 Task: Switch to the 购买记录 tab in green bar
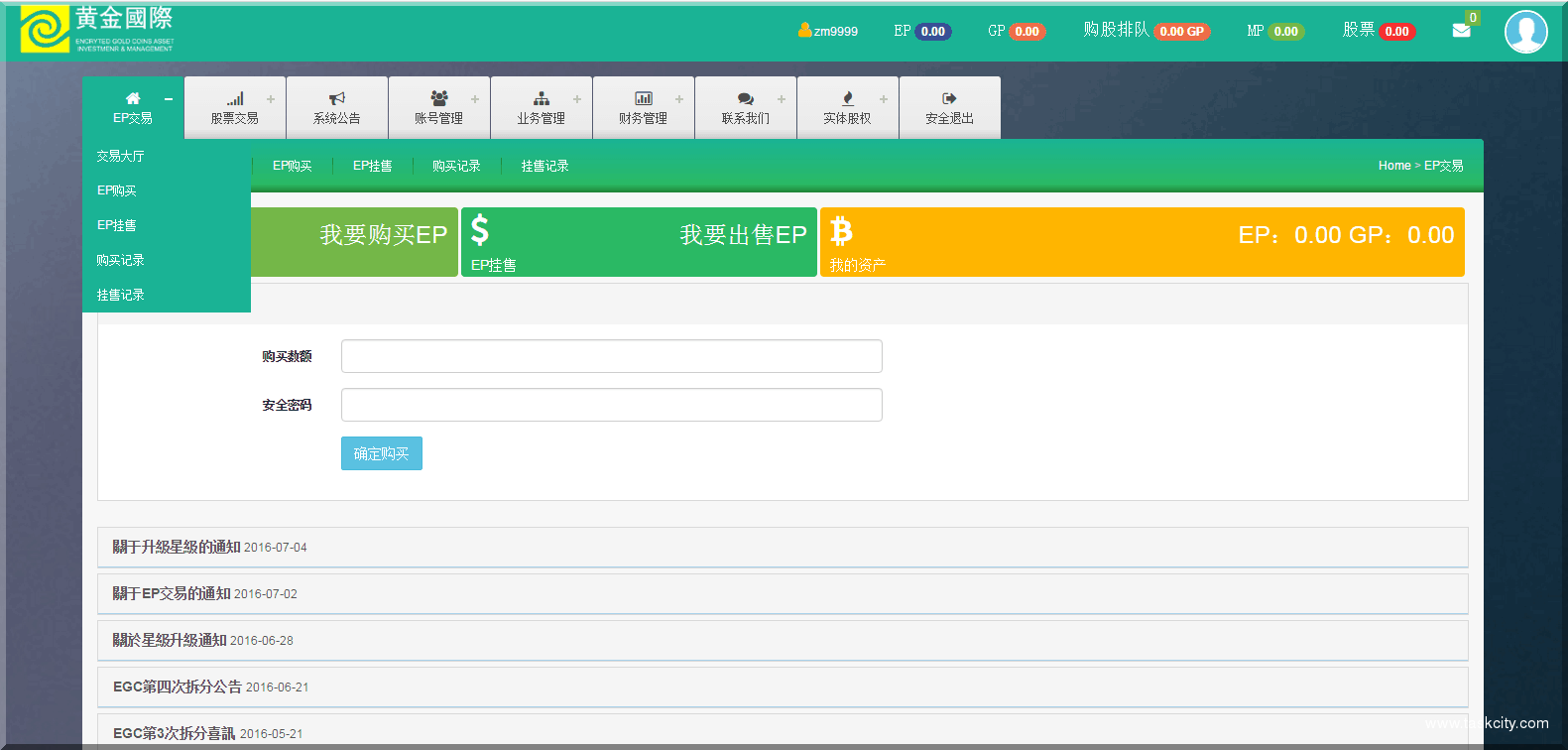456,166
